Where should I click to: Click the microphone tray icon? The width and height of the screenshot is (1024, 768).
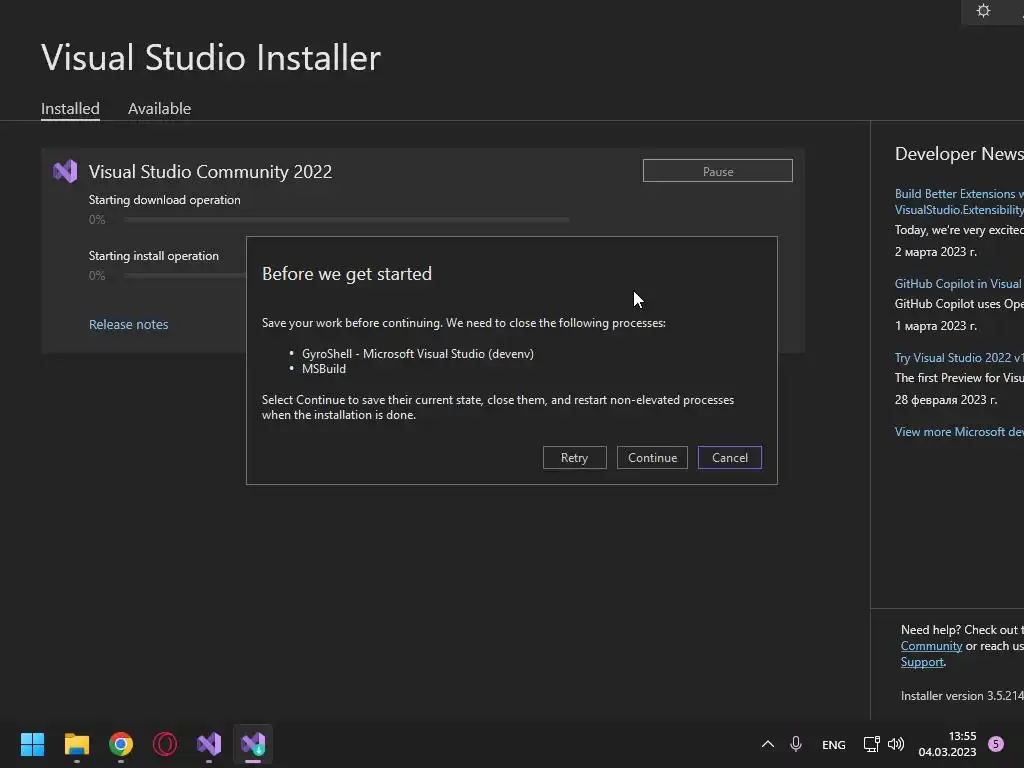click(796, 744)
